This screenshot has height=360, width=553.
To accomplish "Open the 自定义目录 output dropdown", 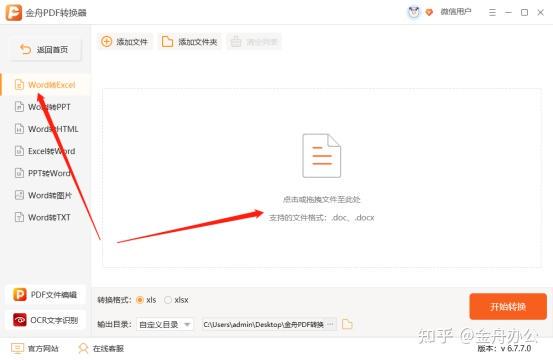I will pos(165,324).
